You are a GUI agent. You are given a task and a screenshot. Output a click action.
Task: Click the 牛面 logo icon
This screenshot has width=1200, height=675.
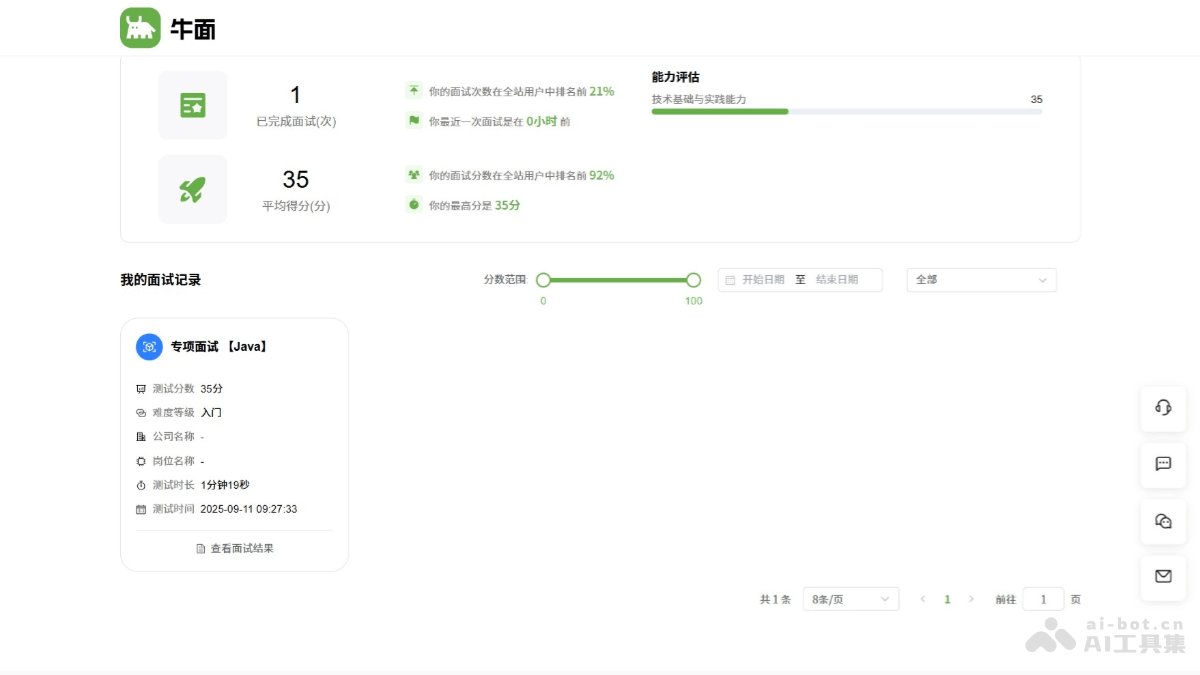click(140, 27)
